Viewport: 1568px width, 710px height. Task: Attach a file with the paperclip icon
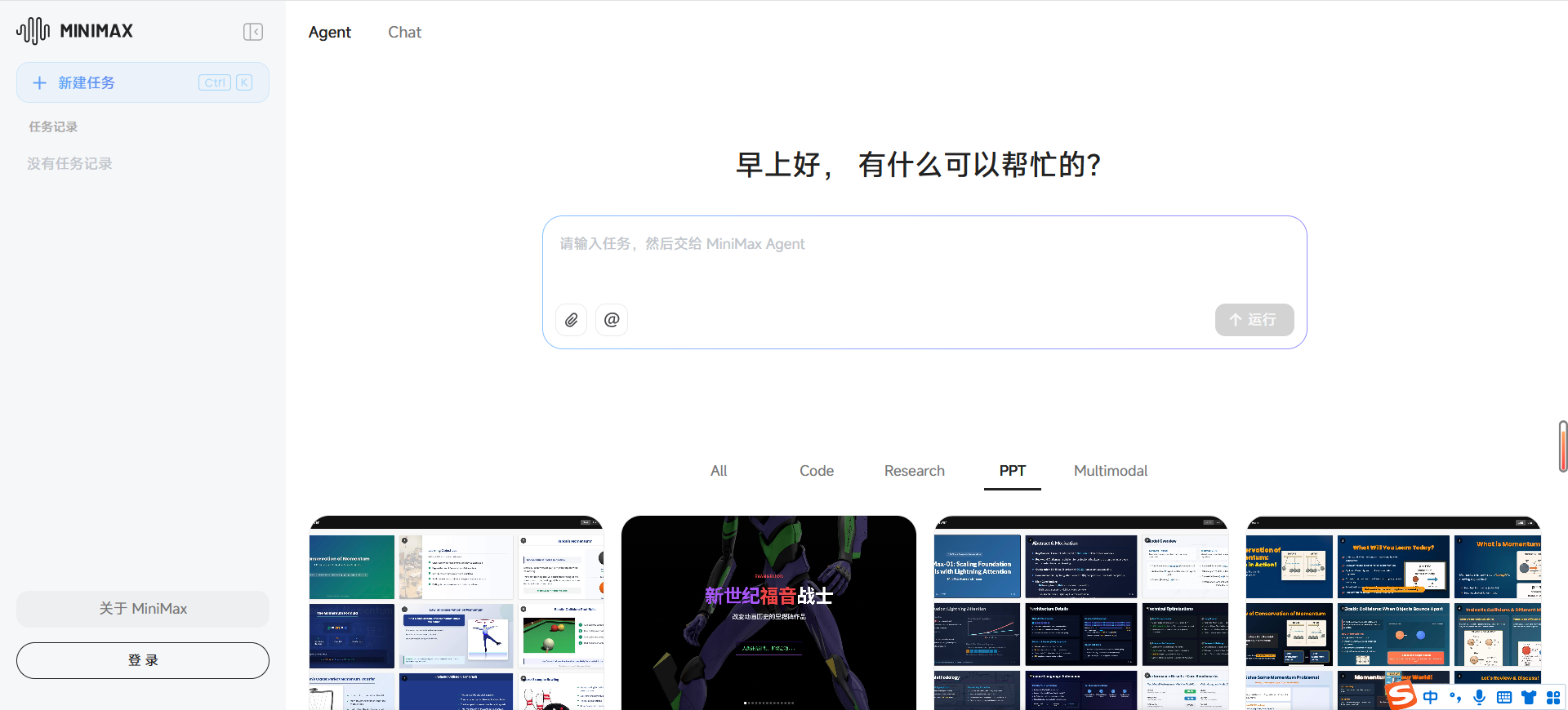(572, 320)
